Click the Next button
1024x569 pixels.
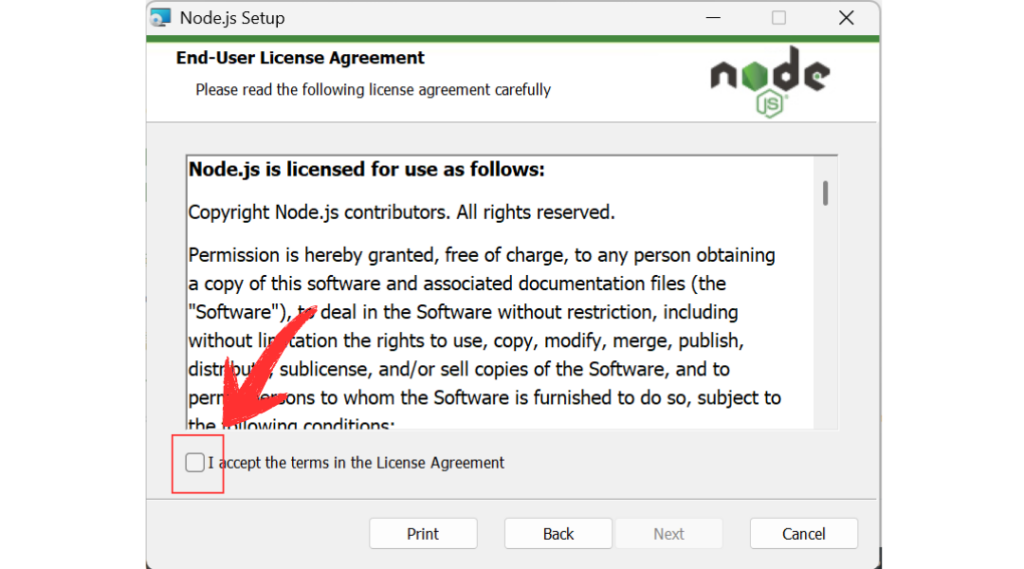669,534
